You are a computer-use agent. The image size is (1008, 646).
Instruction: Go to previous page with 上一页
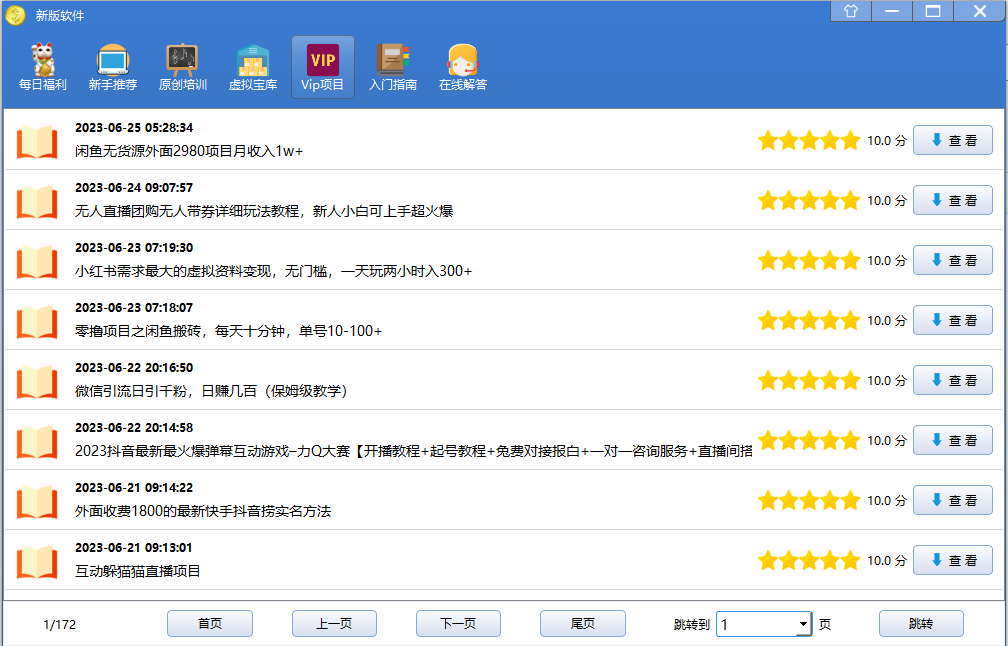[334, 624]
